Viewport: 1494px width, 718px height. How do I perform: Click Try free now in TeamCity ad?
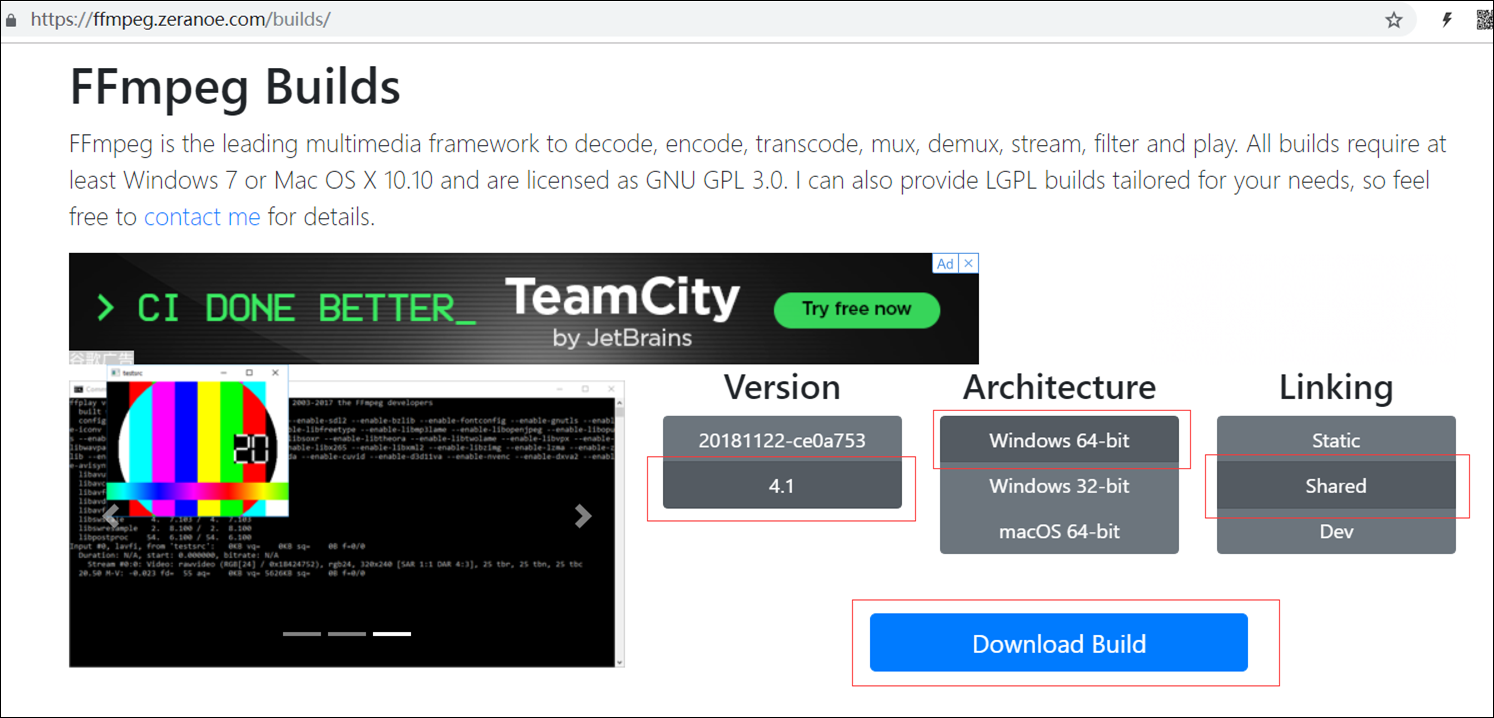tap(857, 309)
